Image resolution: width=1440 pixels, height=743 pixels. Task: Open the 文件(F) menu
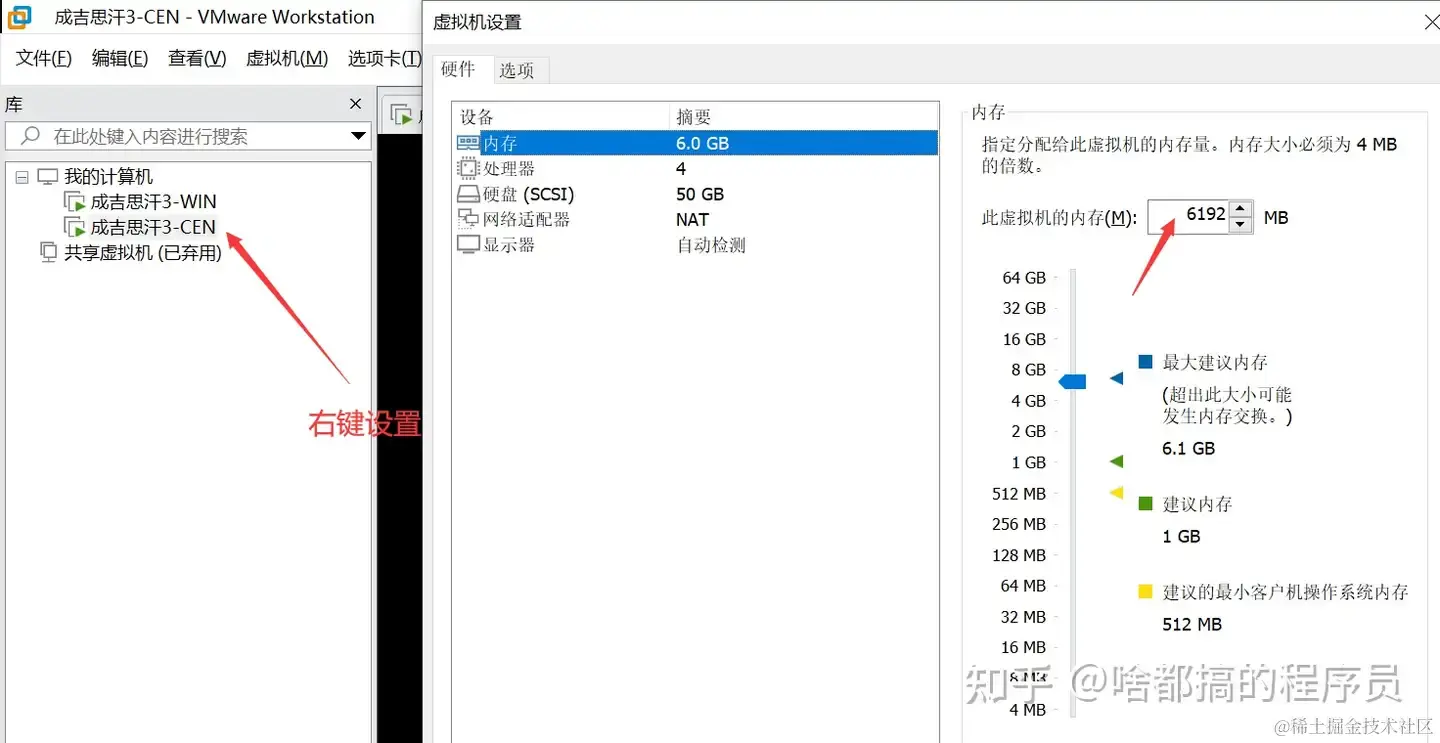pos(44,58)
